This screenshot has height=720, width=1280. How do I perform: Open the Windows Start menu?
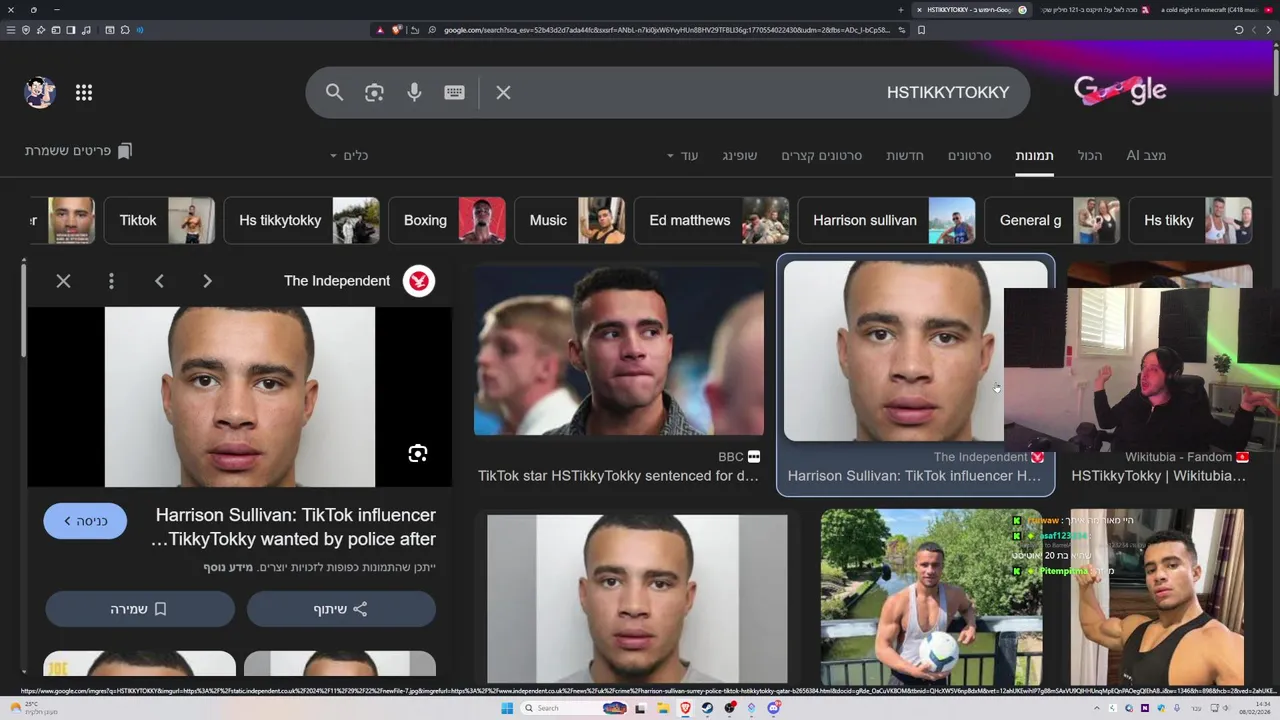pos(507,708)
